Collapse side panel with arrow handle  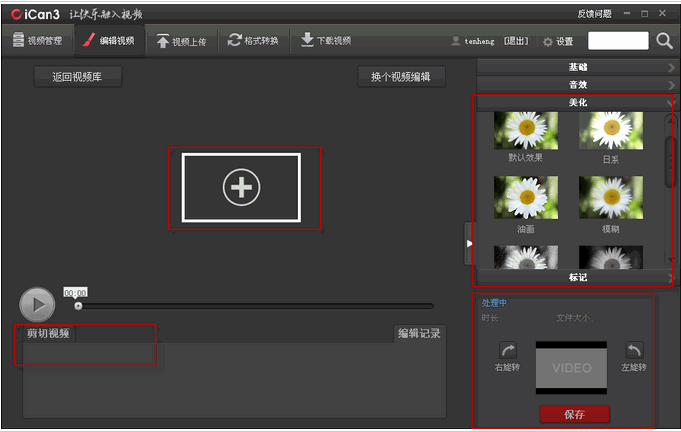pos(469,243)
